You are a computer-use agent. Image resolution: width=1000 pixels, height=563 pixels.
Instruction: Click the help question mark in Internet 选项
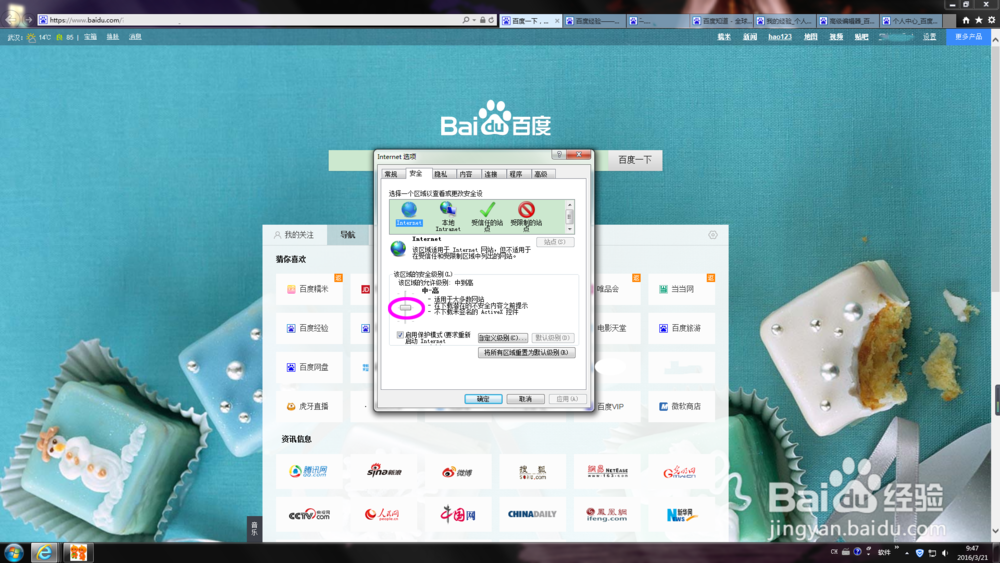click(559, 155)
